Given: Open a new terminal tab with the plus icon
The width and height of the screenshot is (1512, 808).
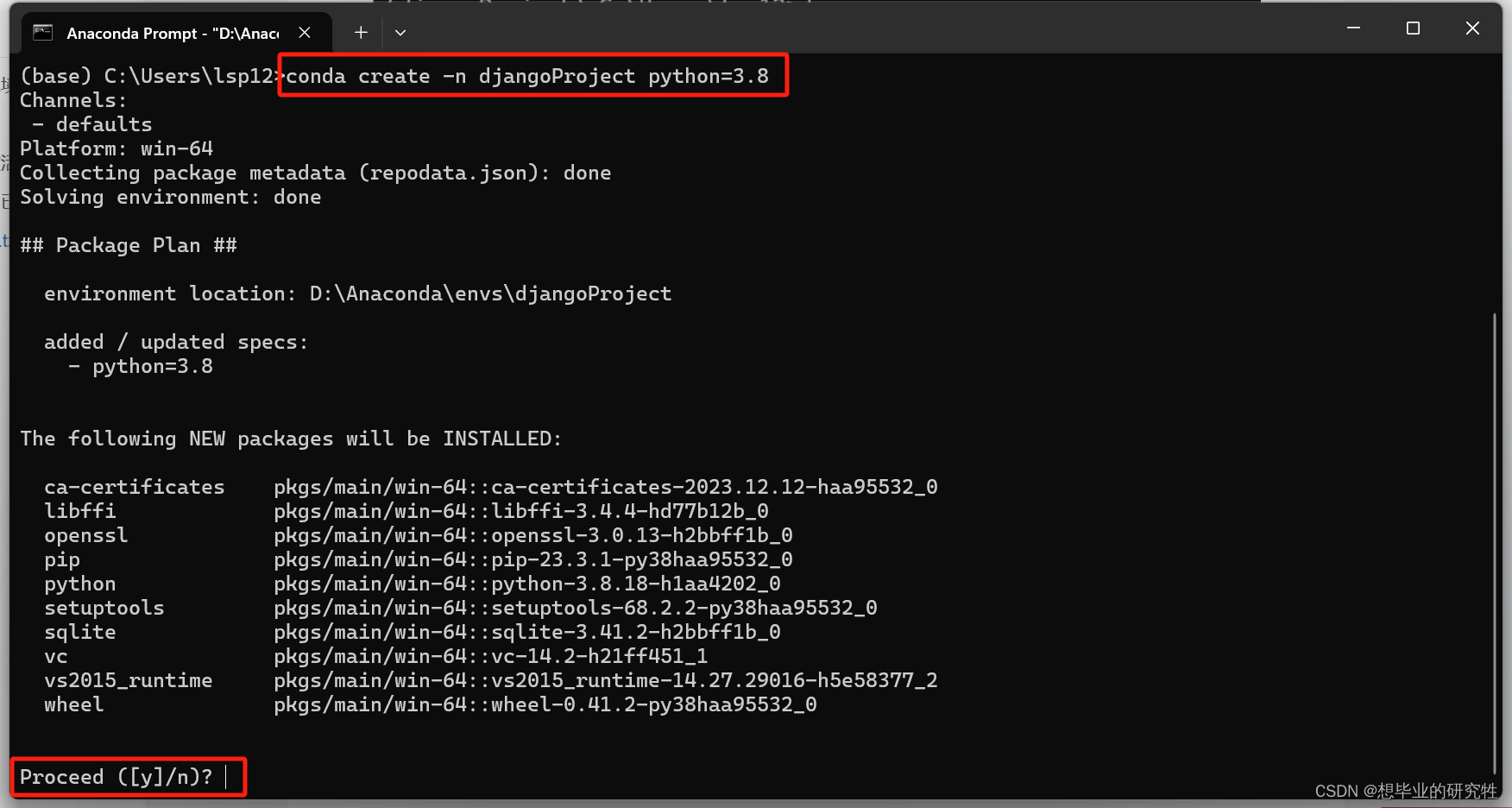Looking at the screenshot, I should click(360, 32).
